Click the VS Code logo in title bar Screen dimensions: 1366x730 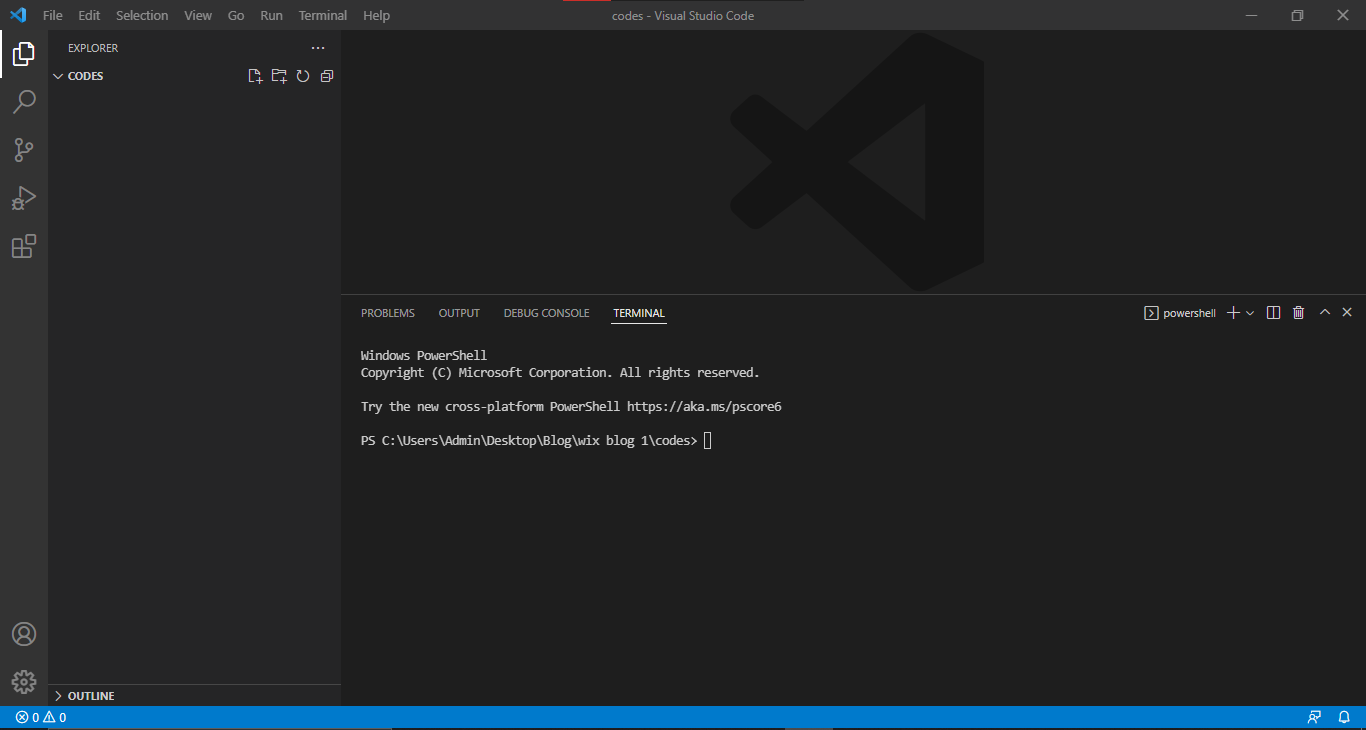(x=18, y=15)
